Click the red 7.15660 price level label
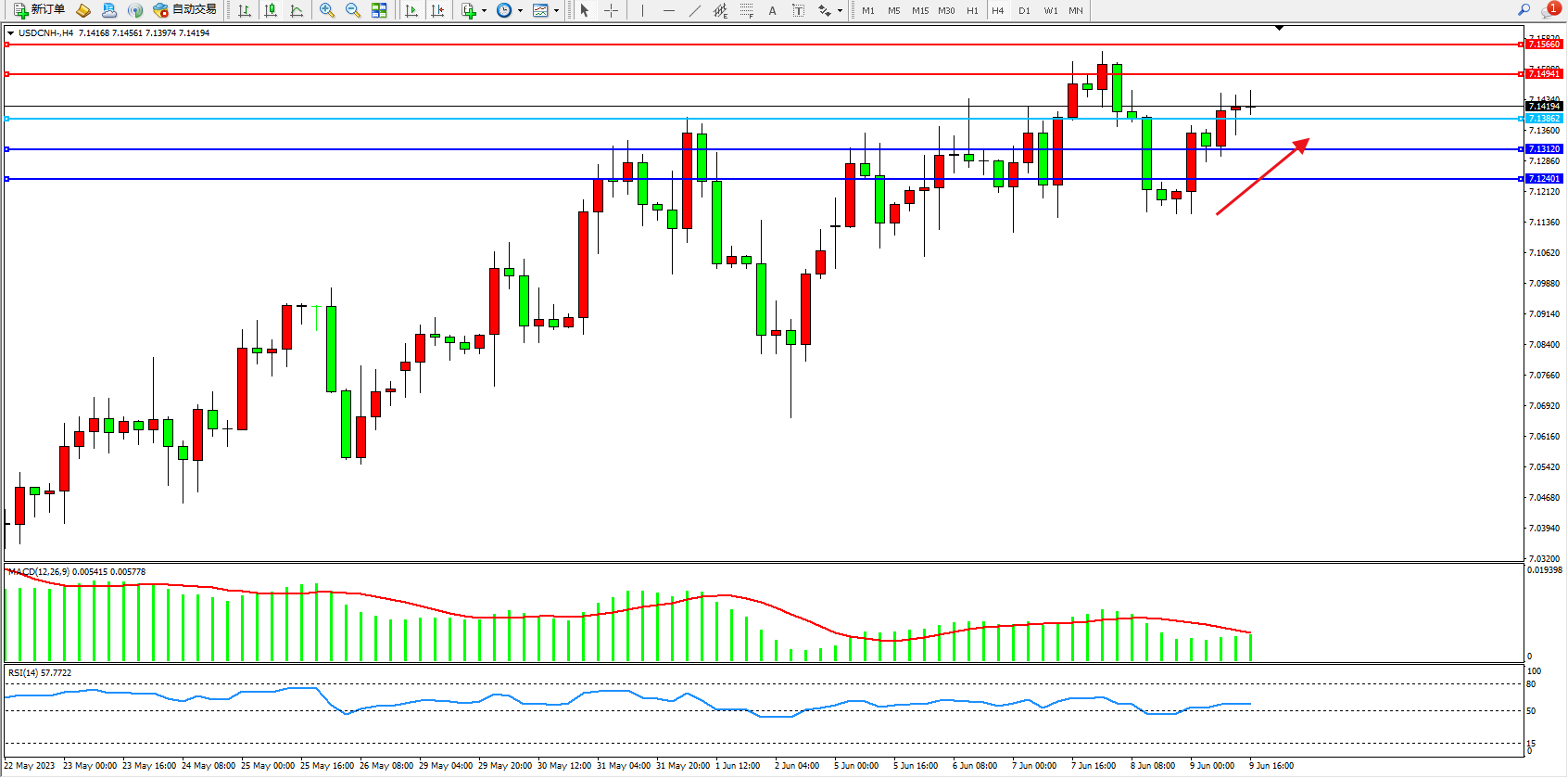This screenshot has width=1568, height=778. pyautogui.click(x=1544, y=45)
